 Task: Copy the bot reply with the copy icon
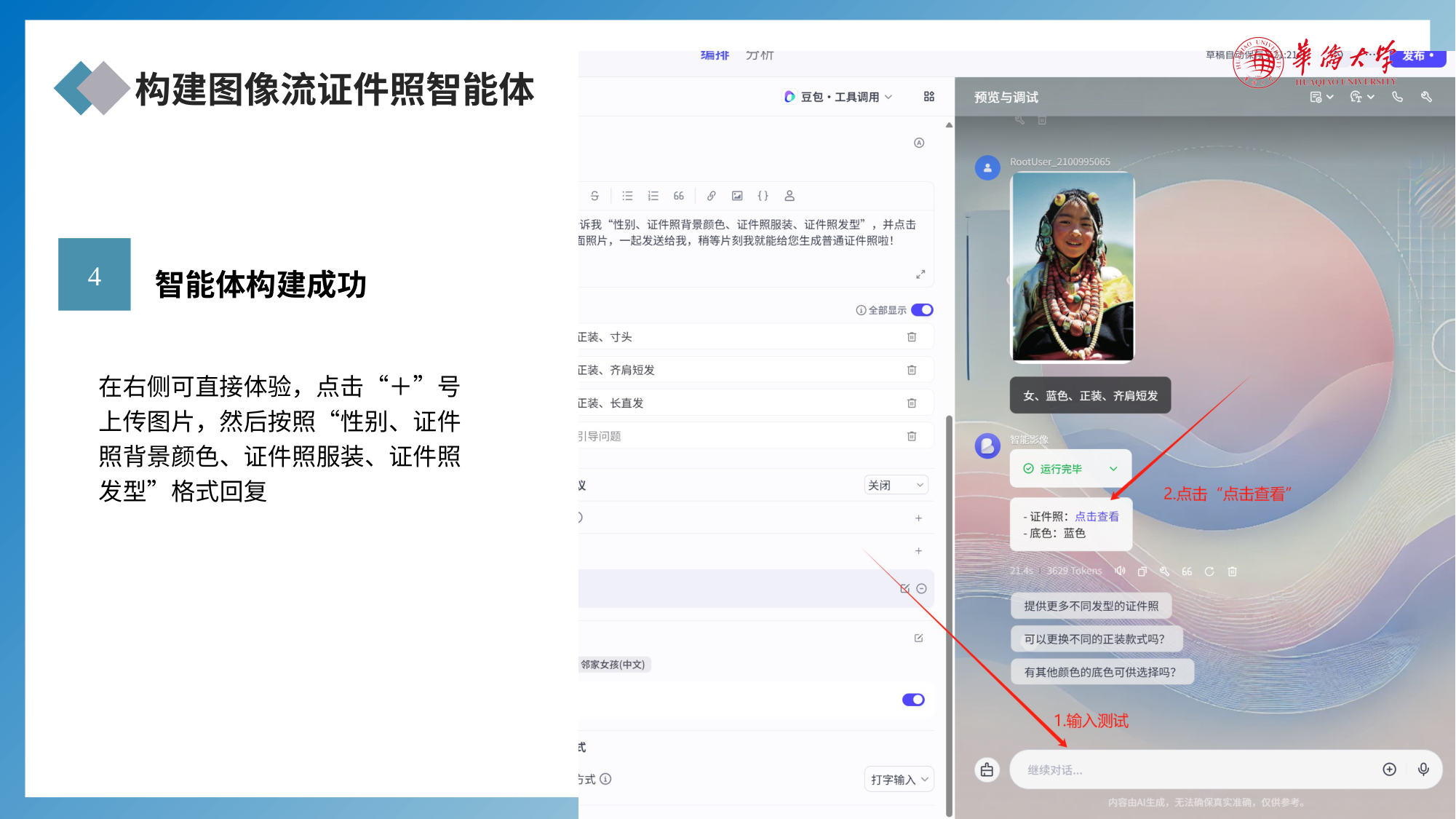pyautogui.click(x=1142, y=571)
